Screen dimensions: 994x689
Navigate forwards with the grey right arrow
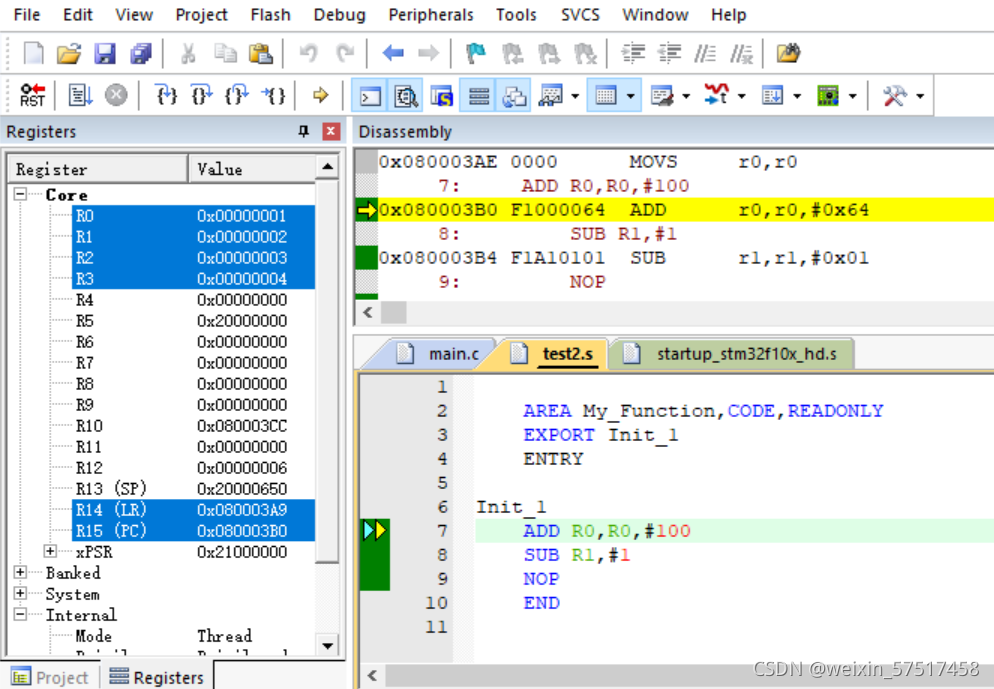[x=429, y=54]
